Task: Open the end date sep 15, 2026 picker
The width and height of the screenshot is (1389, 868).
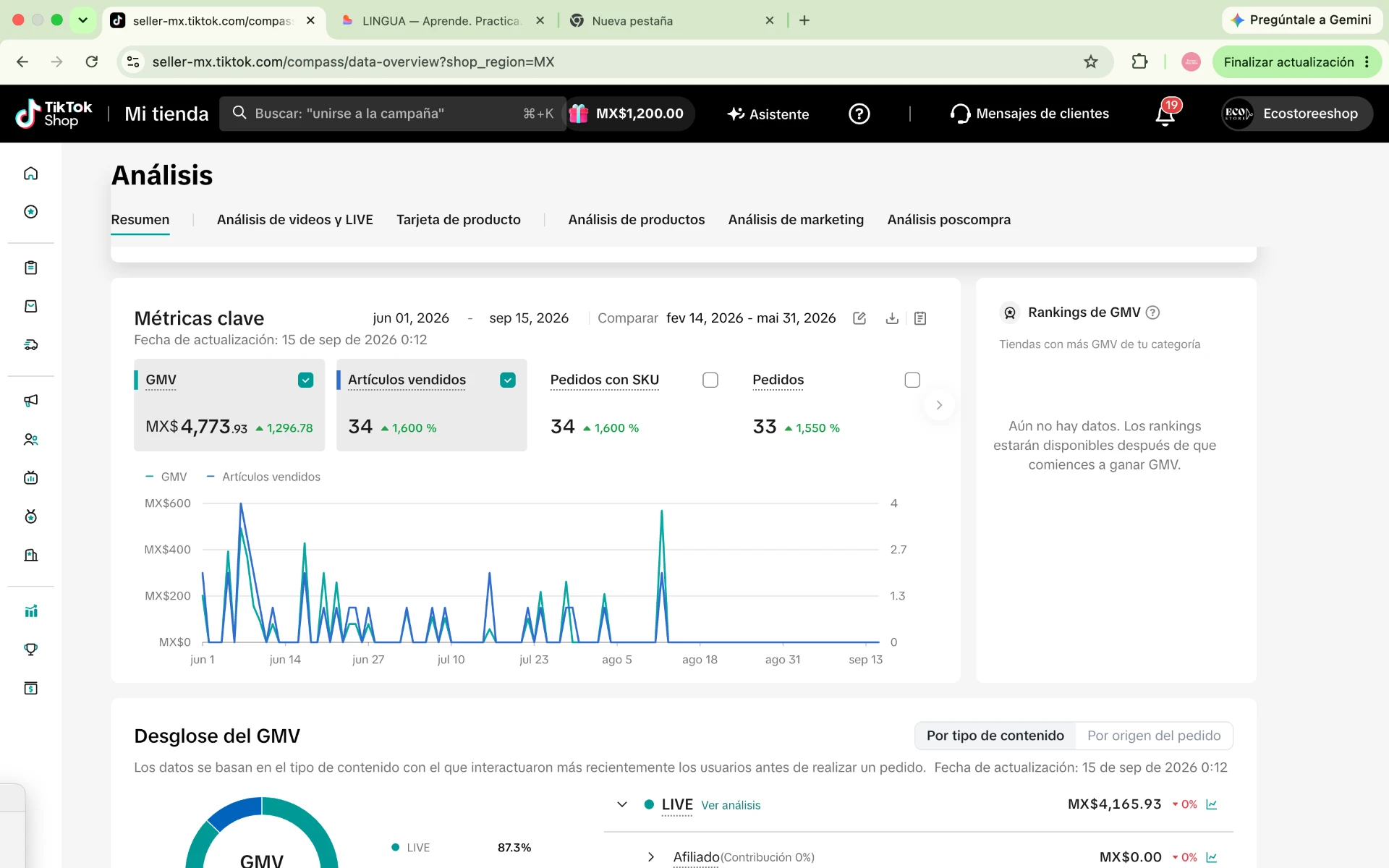Action: click(529, 318)
